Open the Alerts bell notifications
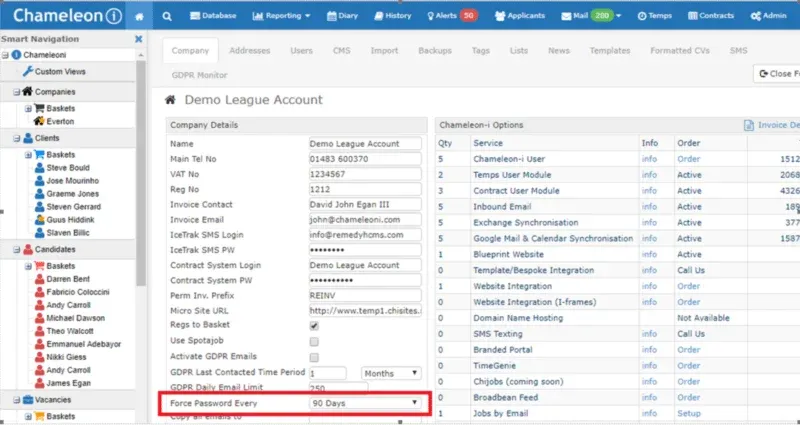 tap(450, 16)
